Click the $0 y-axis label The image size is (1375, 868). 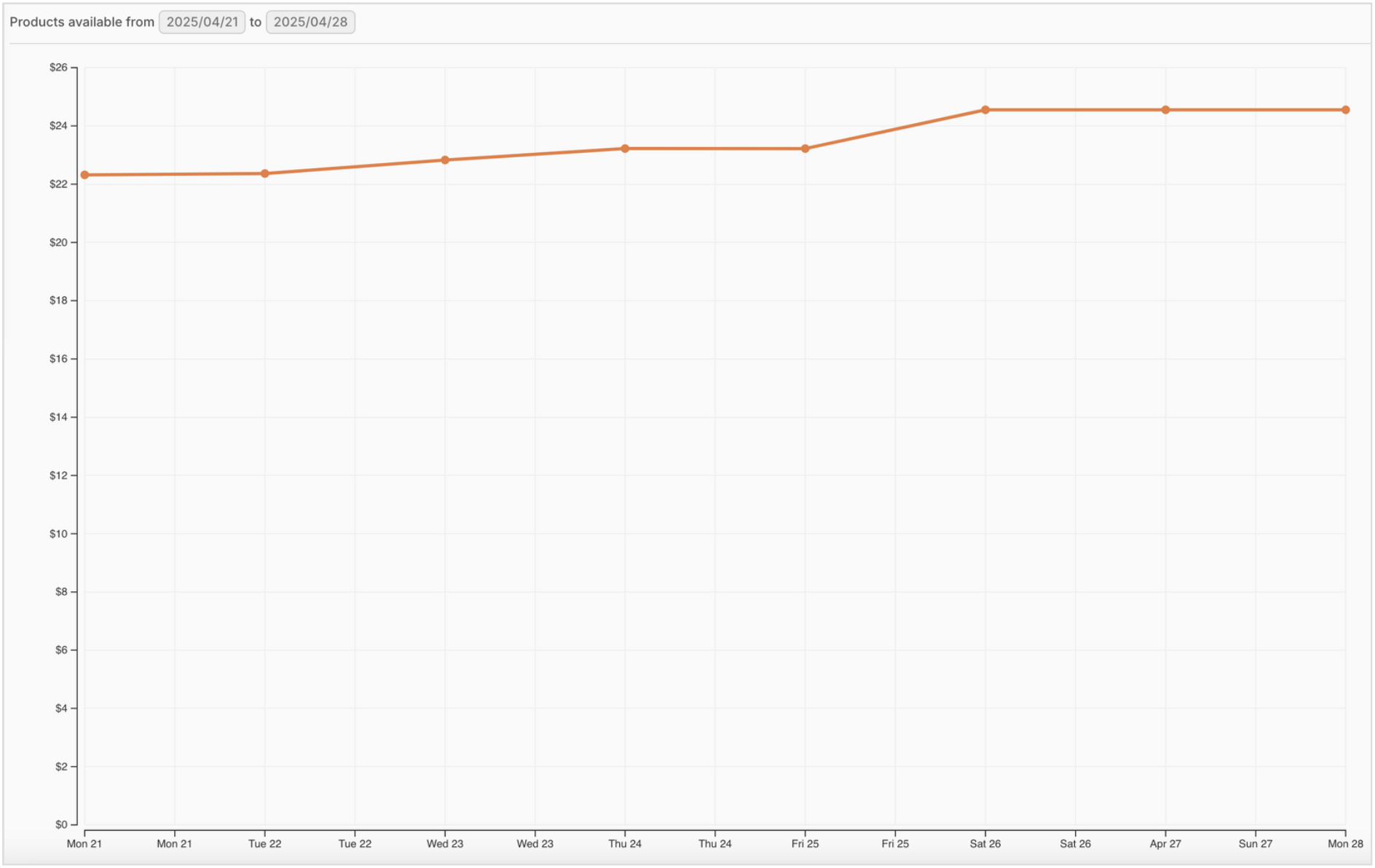(61, 824)
